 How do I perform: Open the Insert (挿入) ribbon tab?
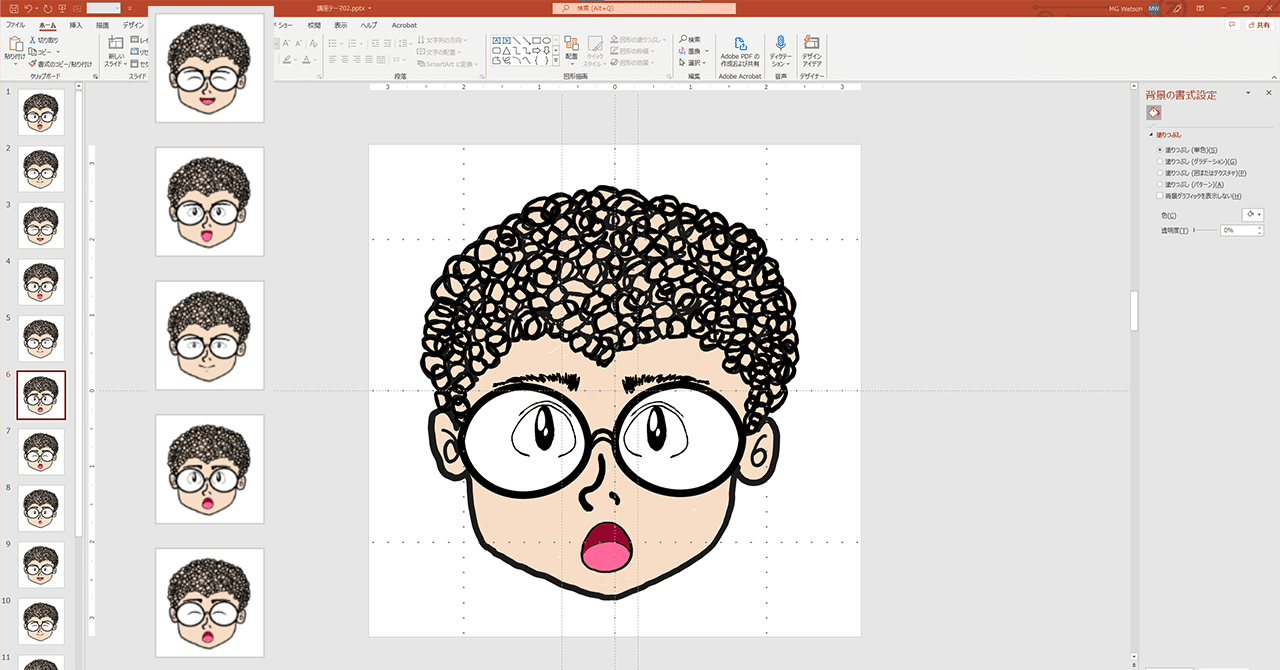76,24
